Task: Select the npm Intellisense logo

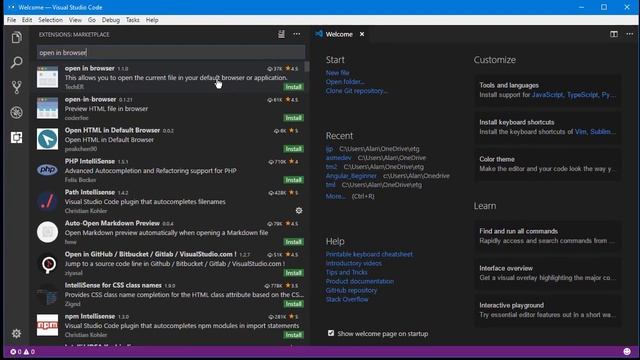Action: pyautogui.click(x=47, y=325)
